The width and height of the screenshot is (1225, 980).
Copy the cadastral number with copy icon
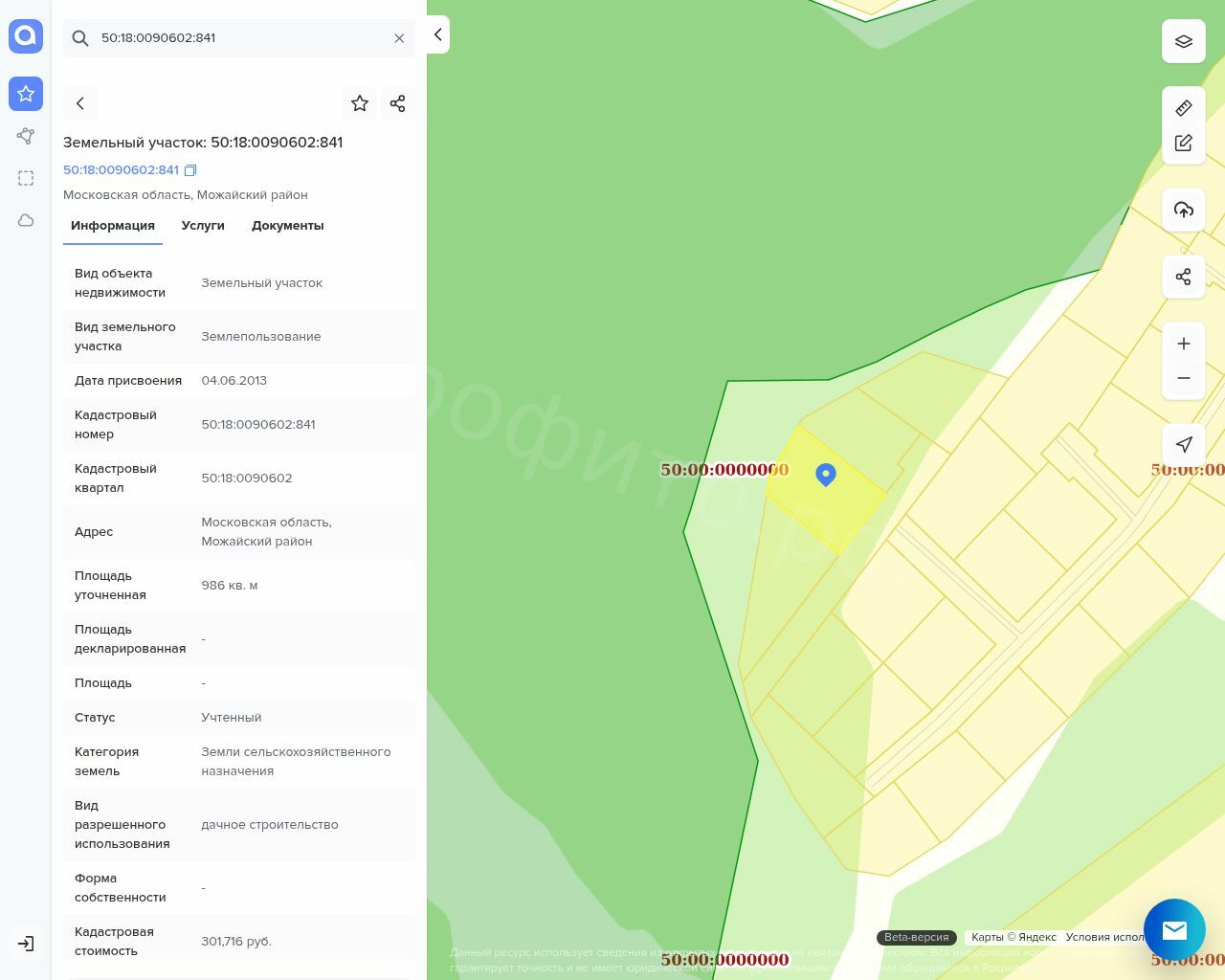tap(190, 170)
